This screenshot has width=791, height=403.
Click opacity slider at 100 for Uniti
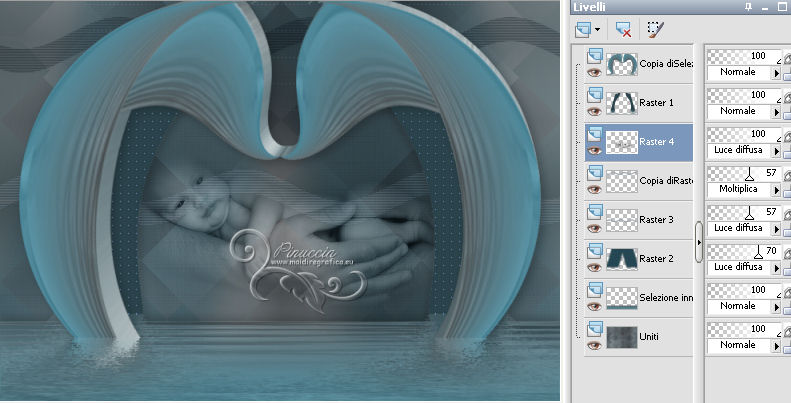tap(744, 329)
